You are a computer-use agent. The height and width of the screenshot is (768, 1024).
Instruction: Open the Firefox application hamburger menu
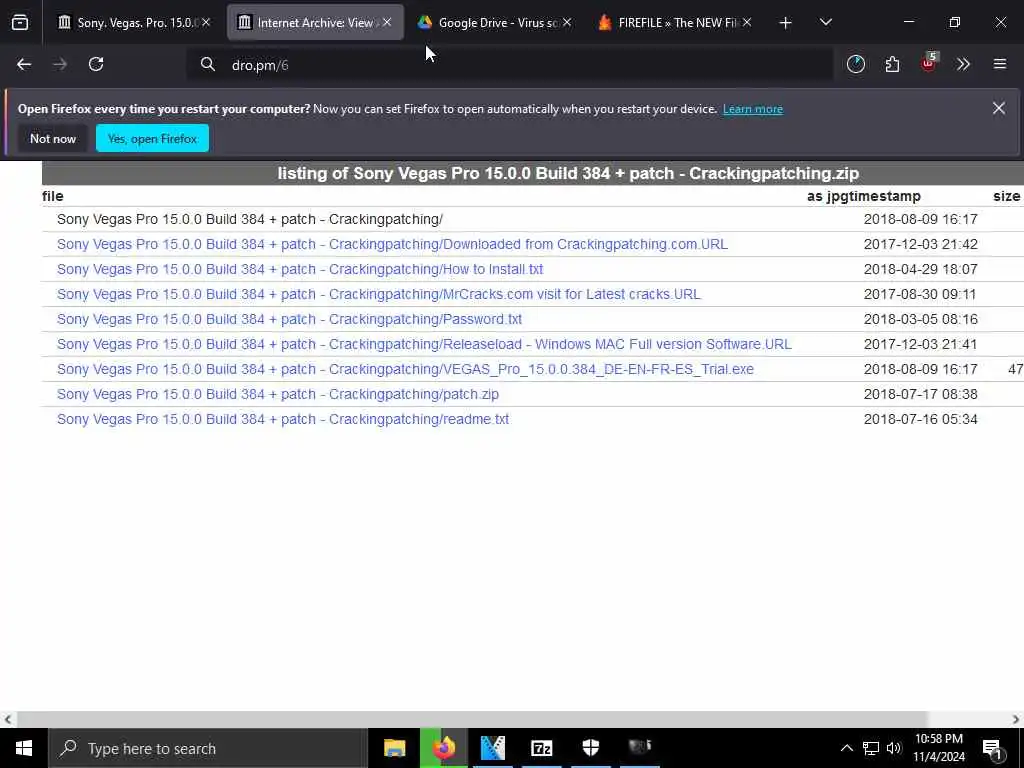[1000, 64]
